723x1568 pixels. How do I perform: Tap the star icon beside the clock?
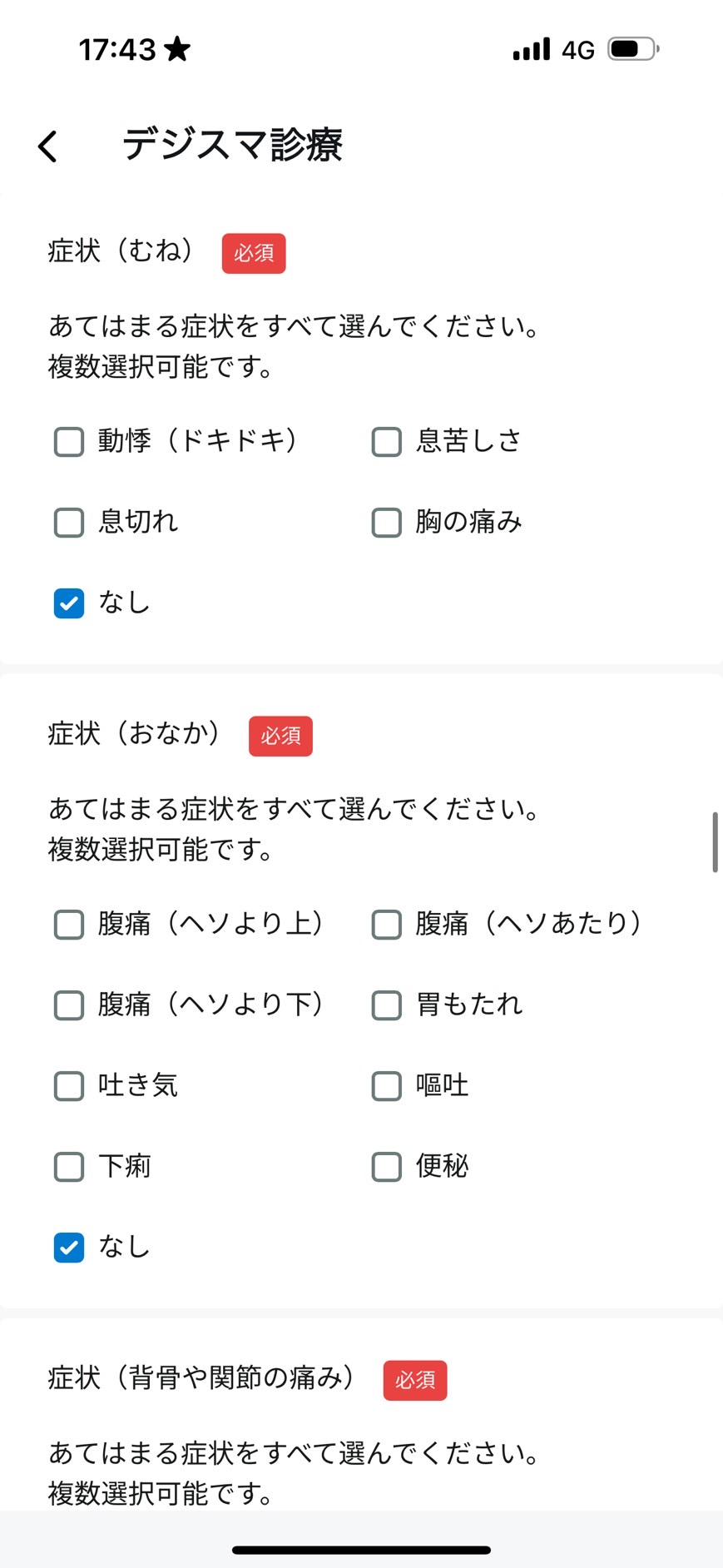coord(177,49)
